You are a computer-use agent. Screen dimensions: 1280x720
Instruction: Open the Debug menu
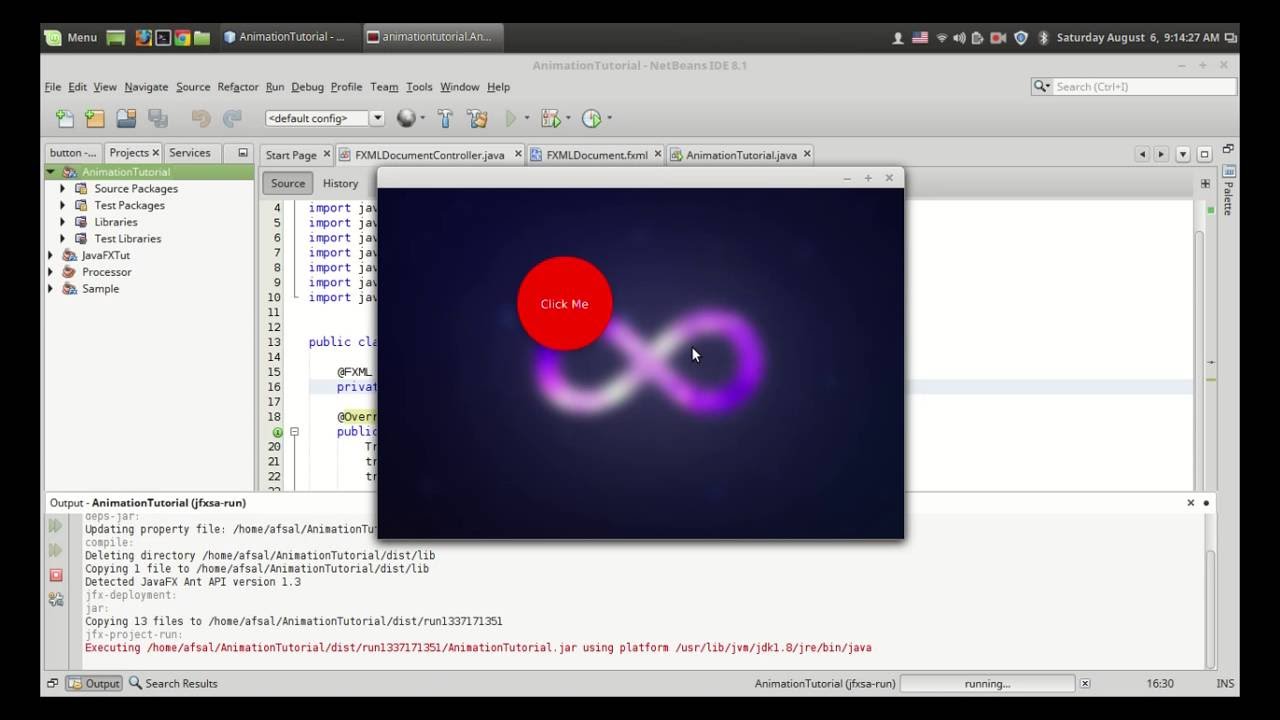[x=307, y=87]
